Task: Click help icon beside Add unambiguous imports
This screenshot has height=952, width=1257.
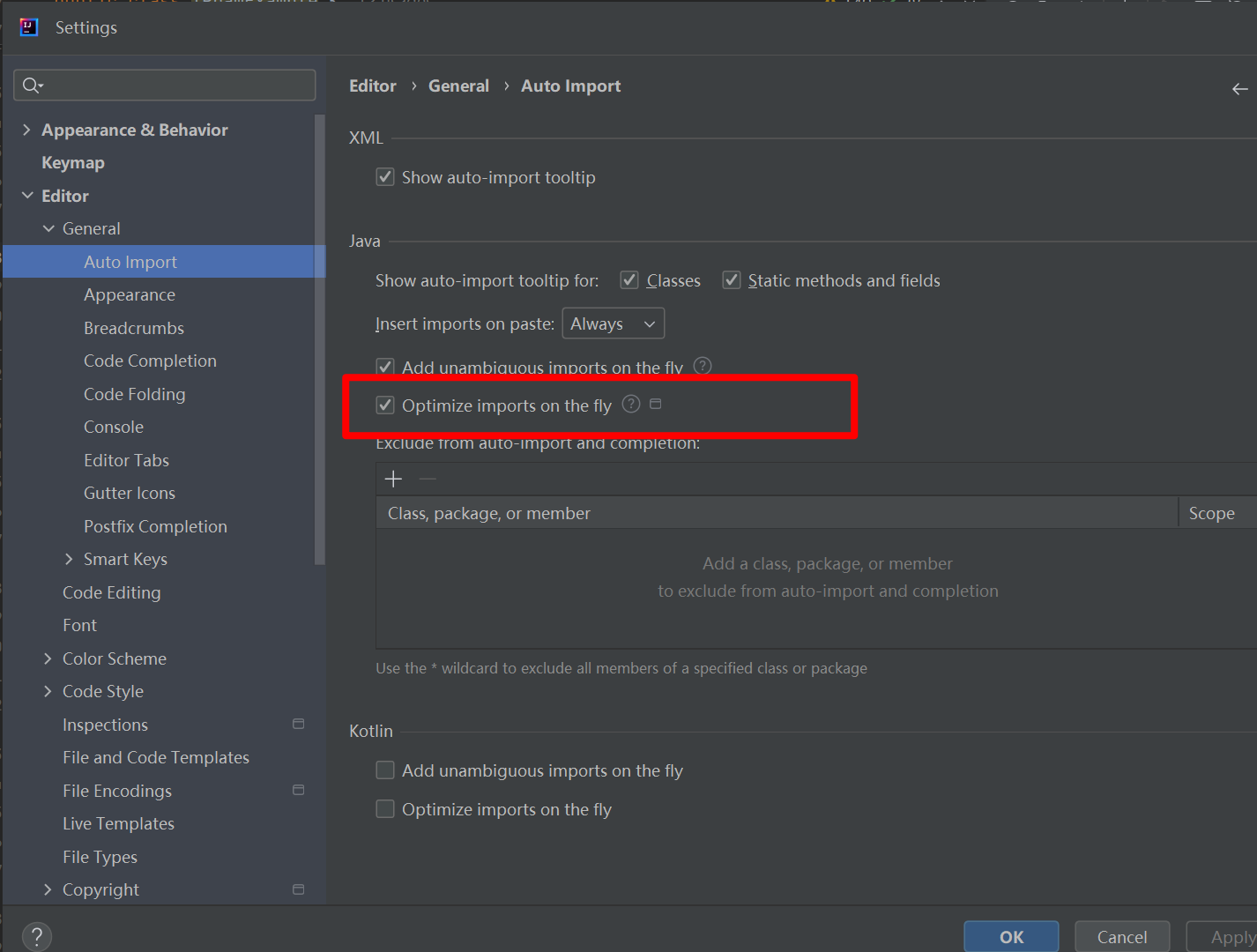Action: (x=703, y=365)
